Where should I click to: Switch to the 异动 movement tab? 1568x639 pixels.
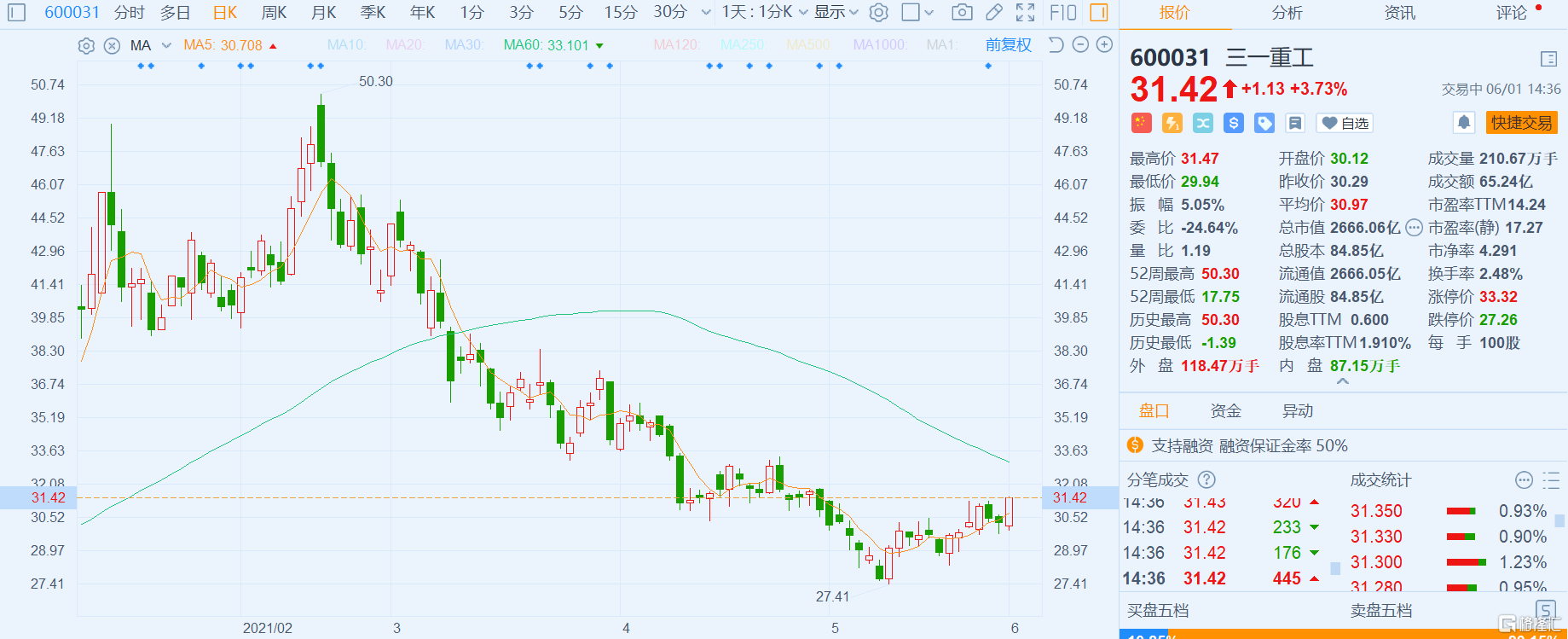[x=1298, y=411]
